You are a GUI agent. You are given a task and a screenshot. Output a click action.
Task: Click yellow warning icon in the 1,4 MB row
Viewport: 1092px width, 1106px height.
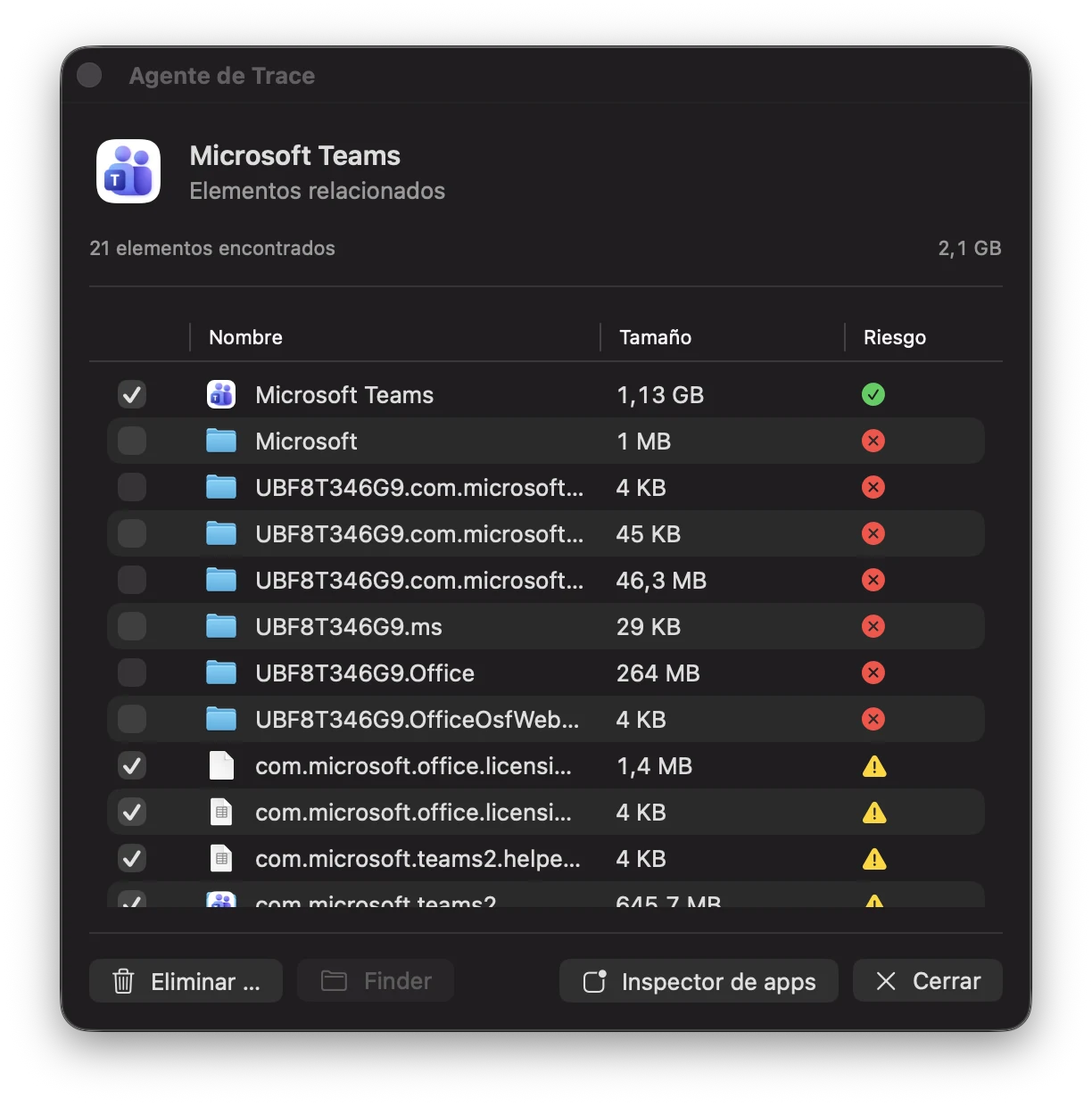(874, 766)
